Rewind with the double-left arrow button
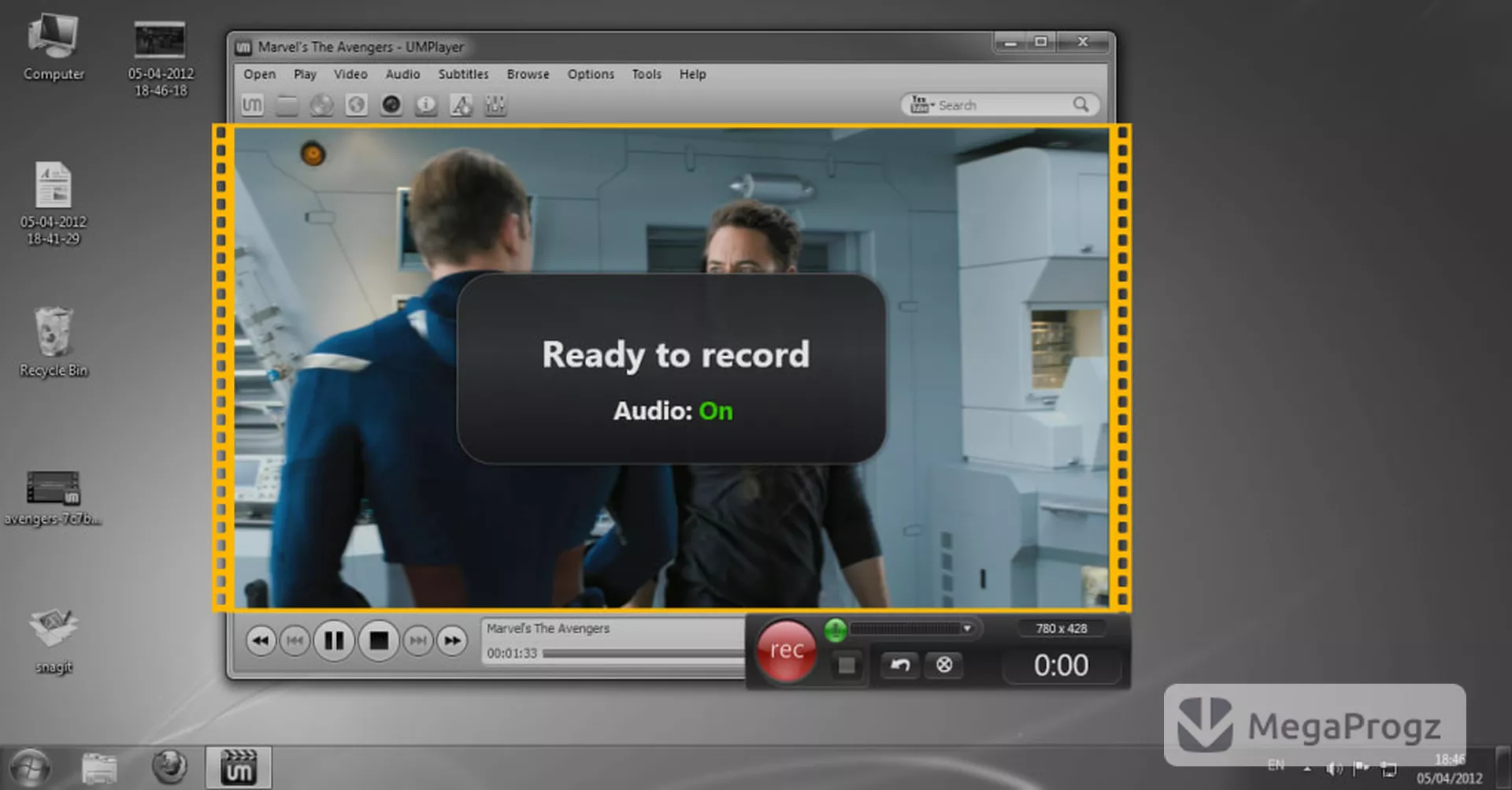Image resolution: width=1512 pixels, height=790 pixels. point(260,641)
